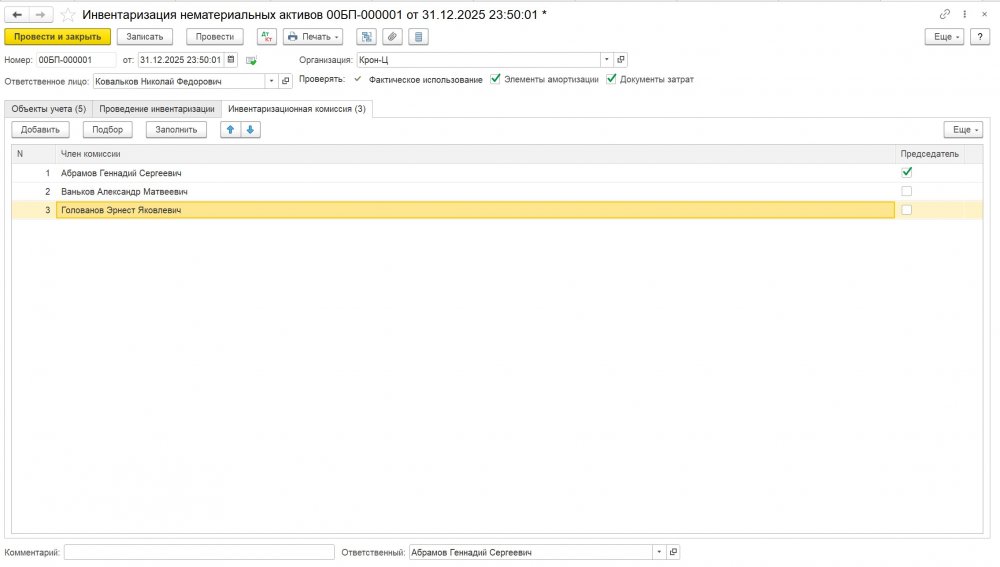Viewport: 1000px width, 567px height.
Task: Uncheck the Документы затрат checkbox
Action: [611, 79]
